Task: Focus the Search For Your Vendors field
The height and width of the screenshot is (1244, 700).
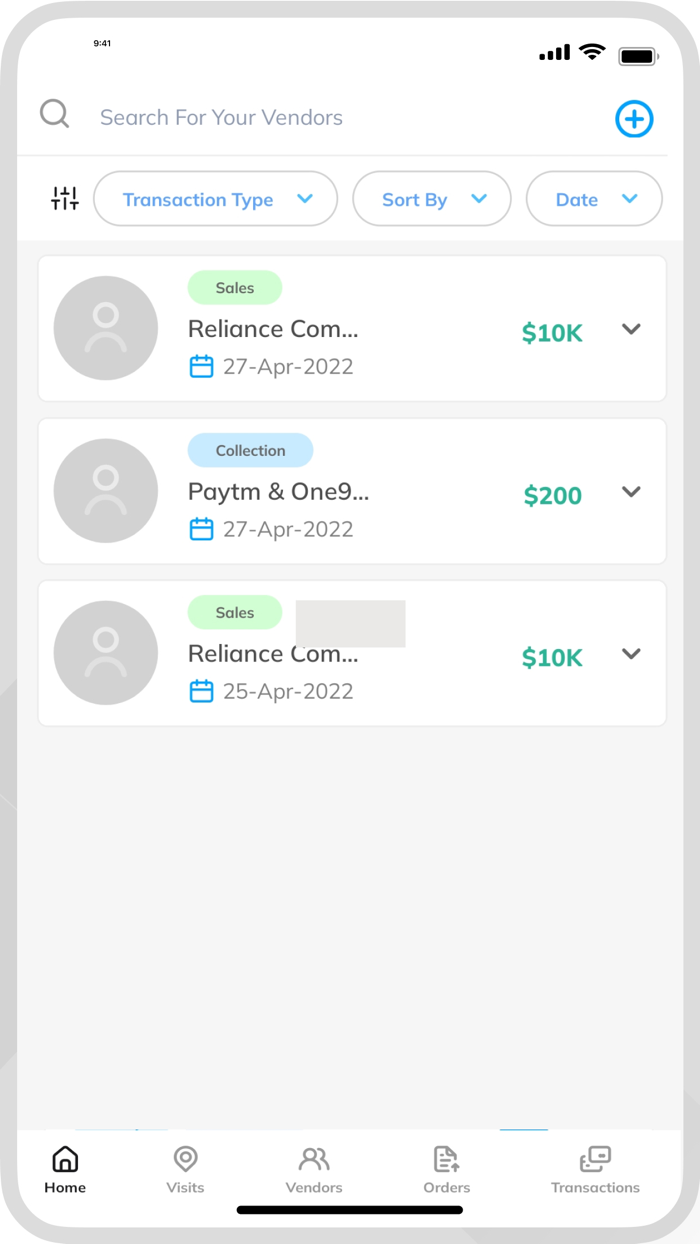Action: pos(340,118)
